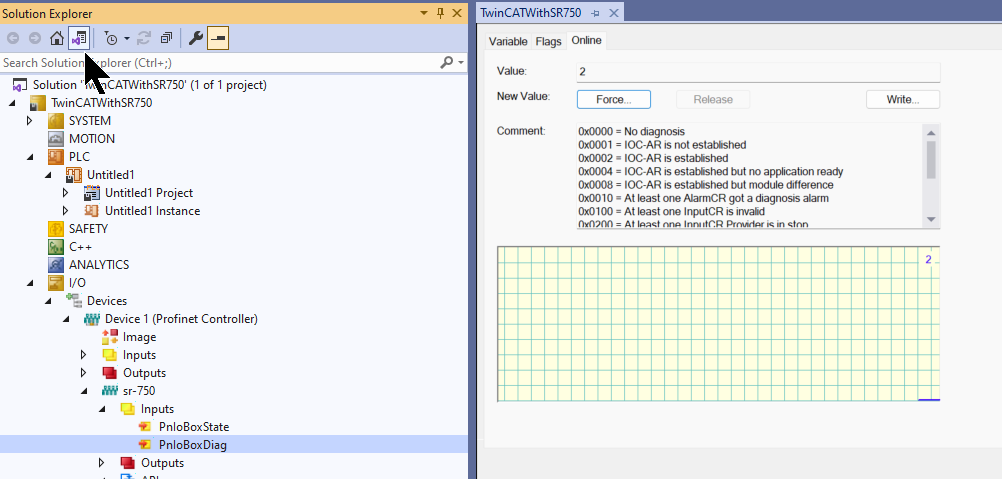The height and width of the screenshot is (479, 1002).
Task: Collapse the sr-750 node
Action: click(84, 391)
